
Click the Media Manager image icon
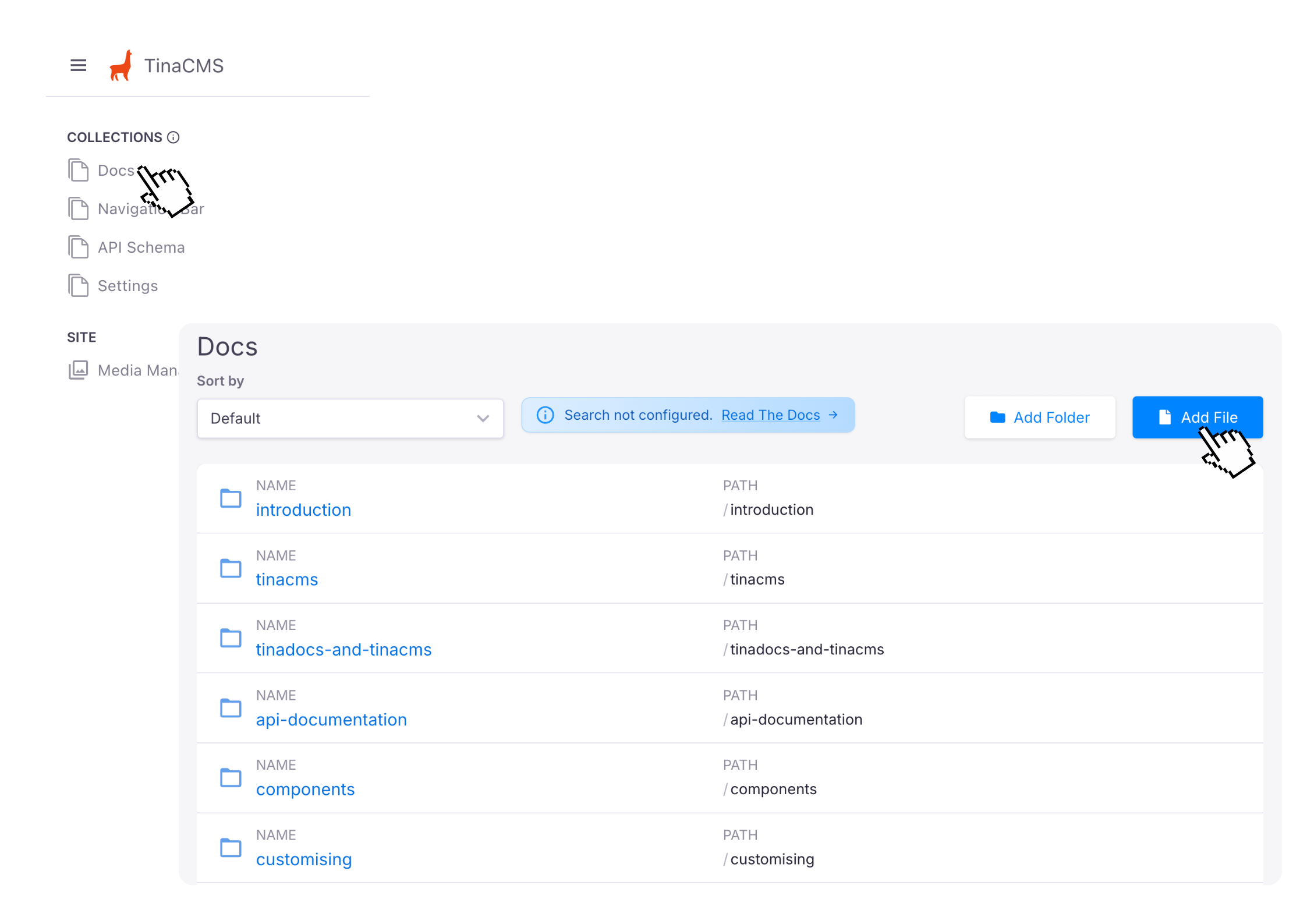[x=79, y=370]
